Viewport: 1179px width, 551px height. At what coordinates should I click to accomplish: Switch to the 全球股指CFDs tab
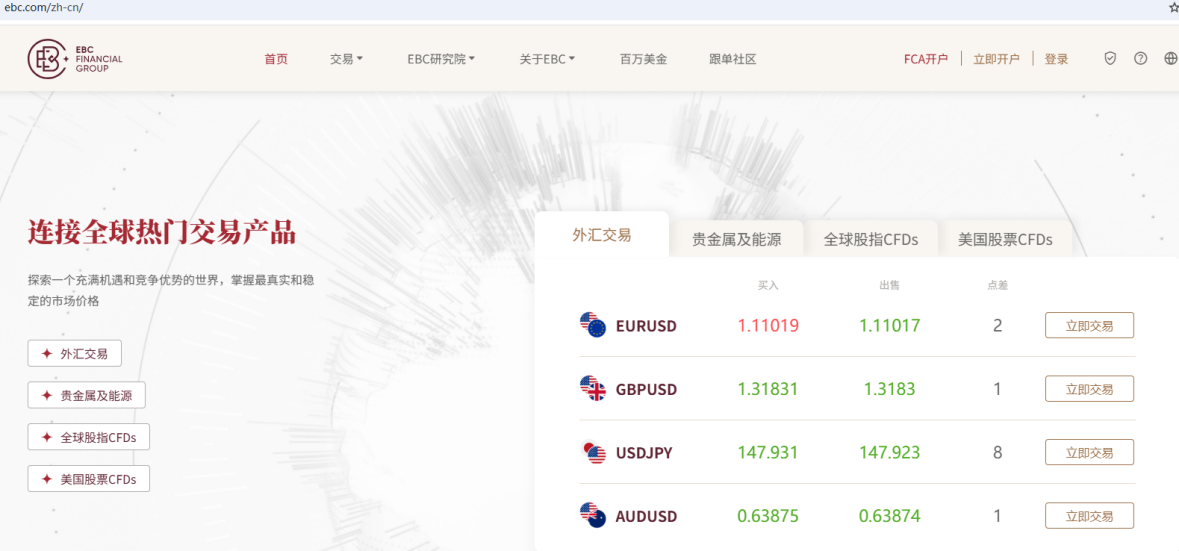click(x=871, y=240)
